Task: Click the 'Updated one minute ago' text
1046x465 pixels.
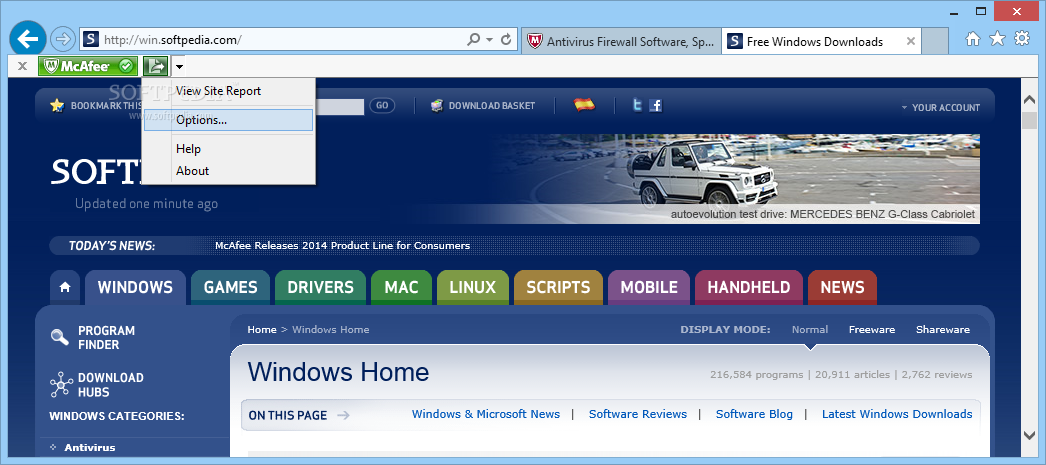Action: [x=146, y=203]
